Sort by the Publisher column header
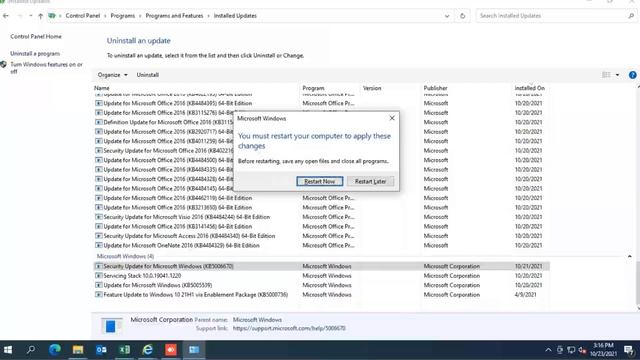640x360 pixels. click(x=436, y=88)
